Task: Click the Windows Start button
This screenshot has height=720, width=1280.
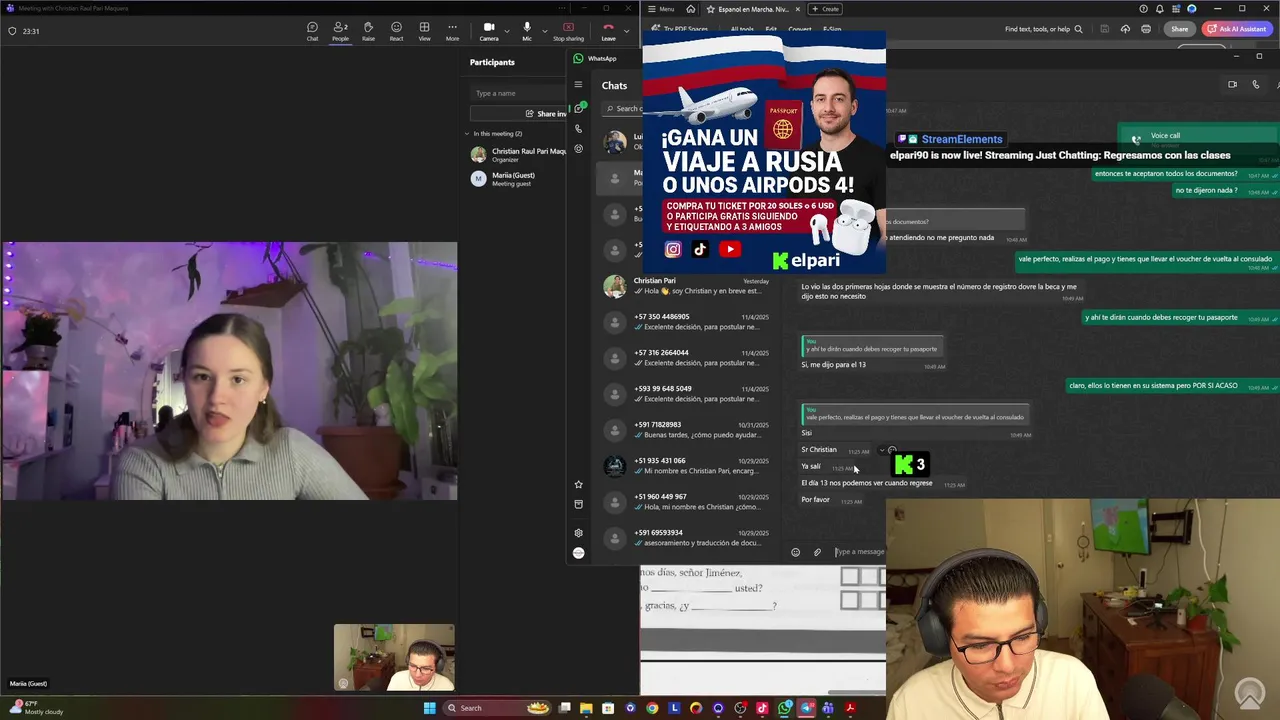Action: click(x=430, y=708)
